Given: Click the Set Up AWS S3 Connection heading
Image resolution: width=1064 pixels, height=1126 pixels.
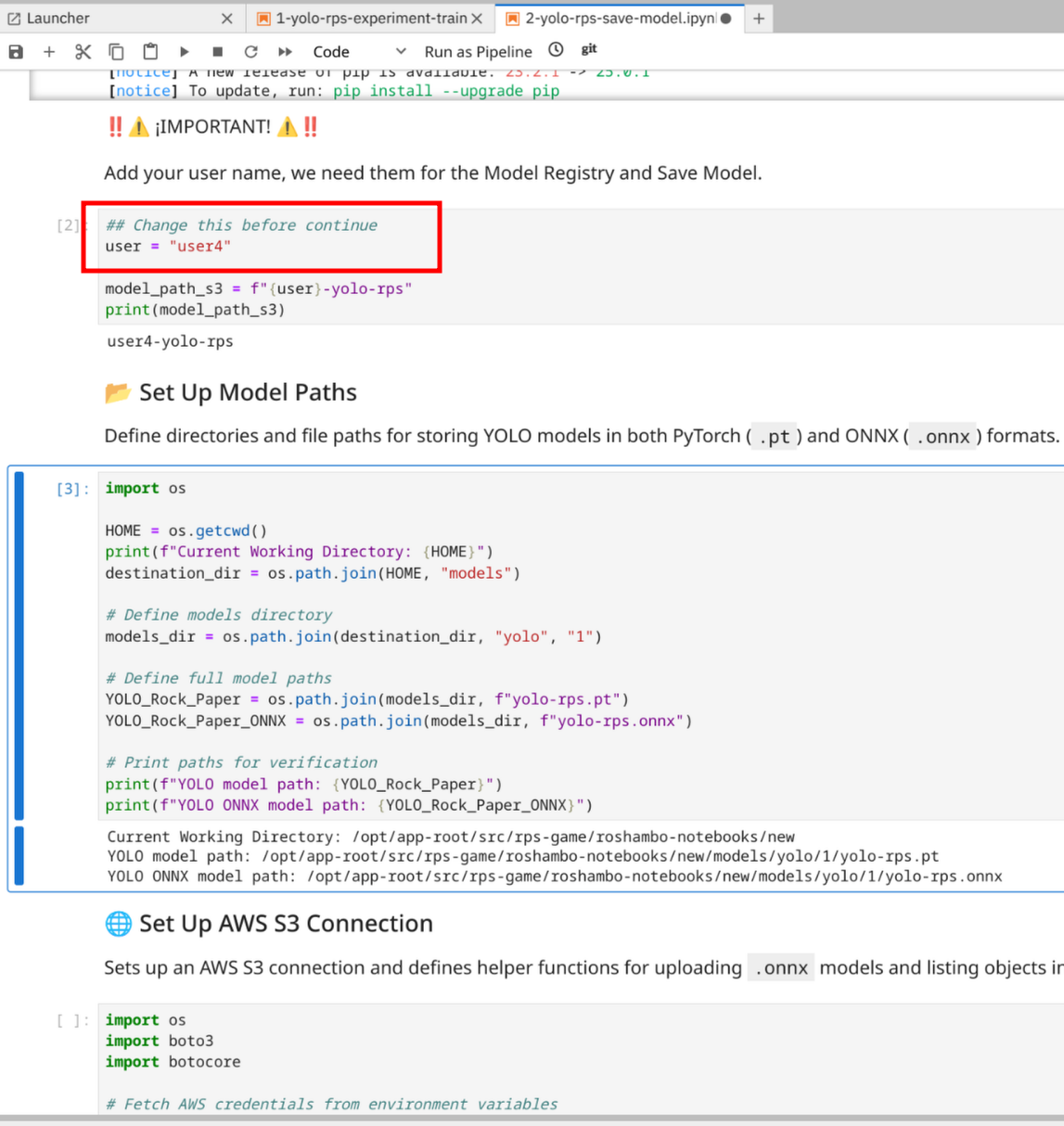Looking at the screenshot, I should 286,924.
